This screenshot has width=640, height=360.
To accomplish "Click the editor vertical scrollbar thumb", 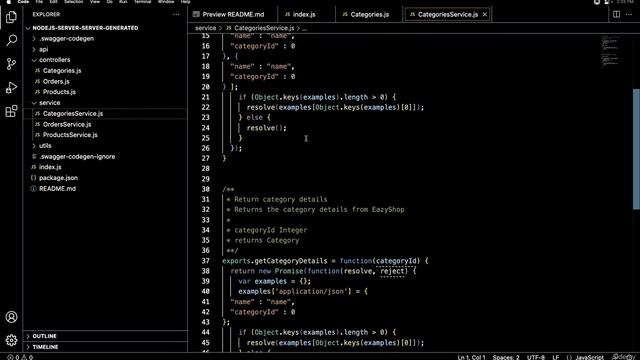I will [x=636, y=149].
